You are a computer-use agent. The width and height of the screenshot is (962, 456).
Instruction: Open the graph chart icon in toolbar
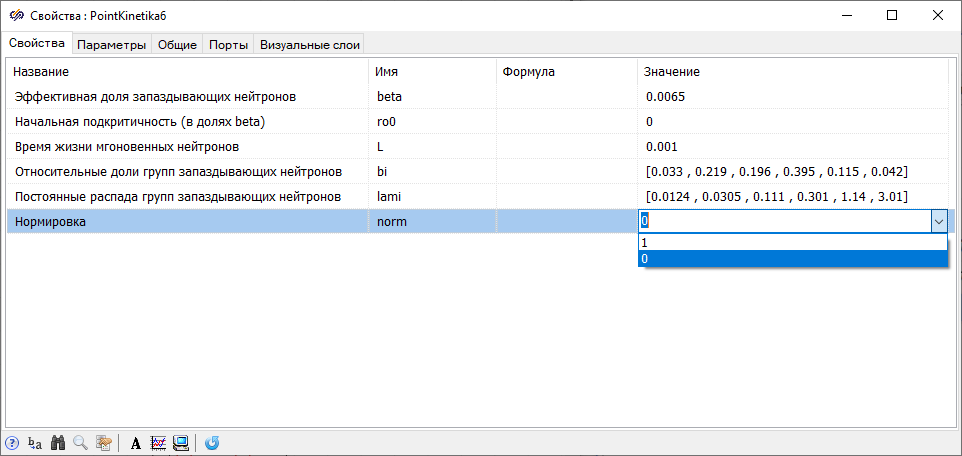pyautogui.click(x=158, y=443)
